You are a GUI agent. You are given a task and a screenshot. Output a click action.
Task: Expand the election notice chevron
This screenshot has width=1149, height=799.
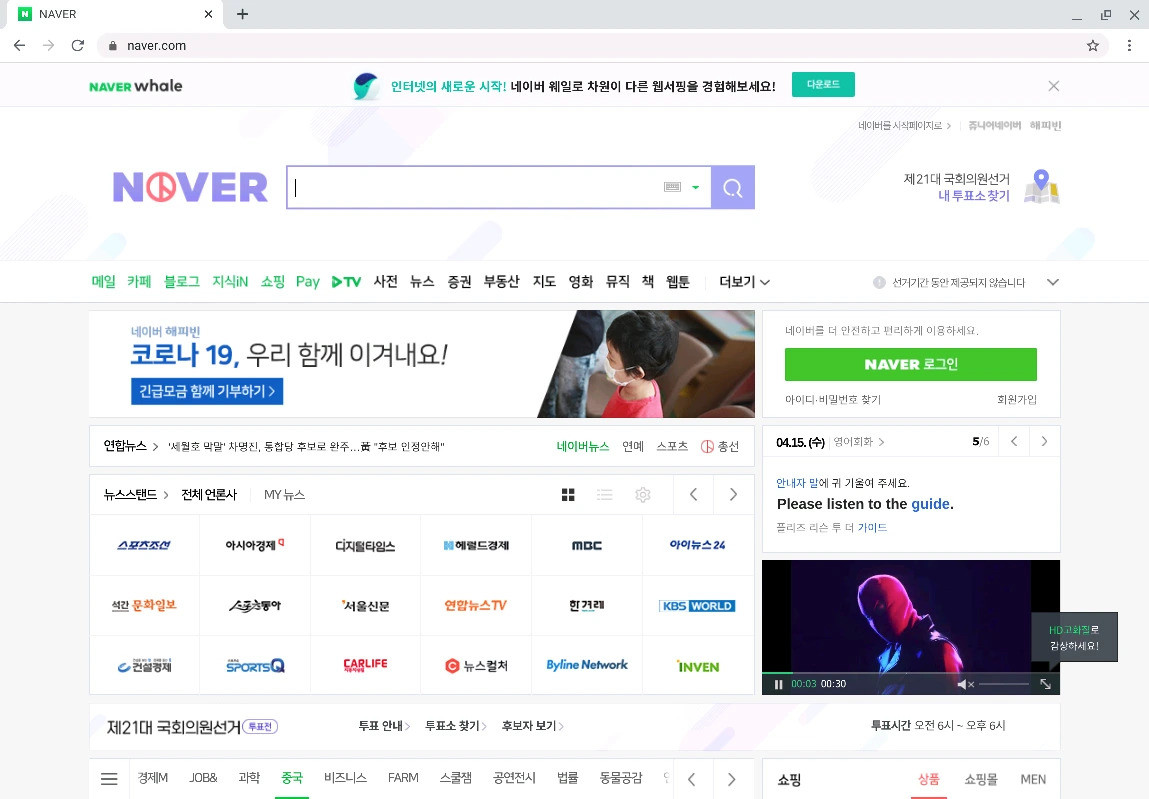click(1053, 282)
